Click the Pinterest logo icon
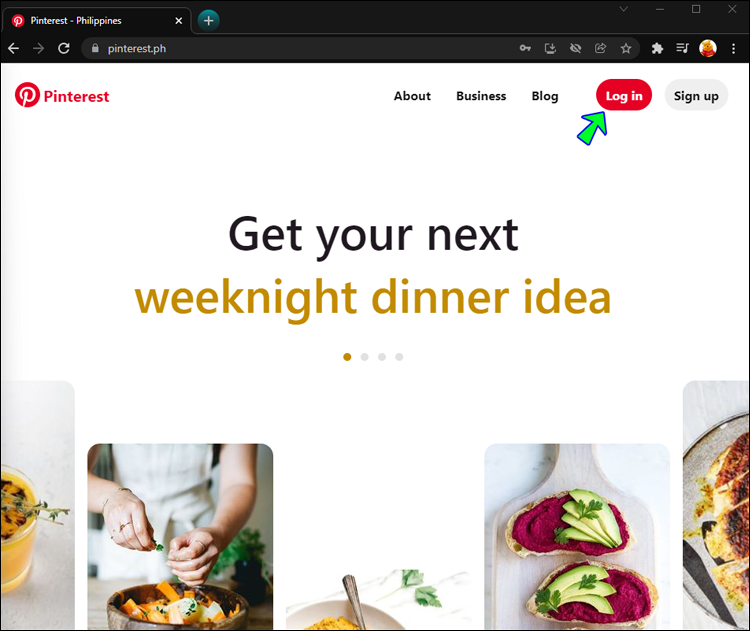750x631 pixels. [x=27, y=95]
